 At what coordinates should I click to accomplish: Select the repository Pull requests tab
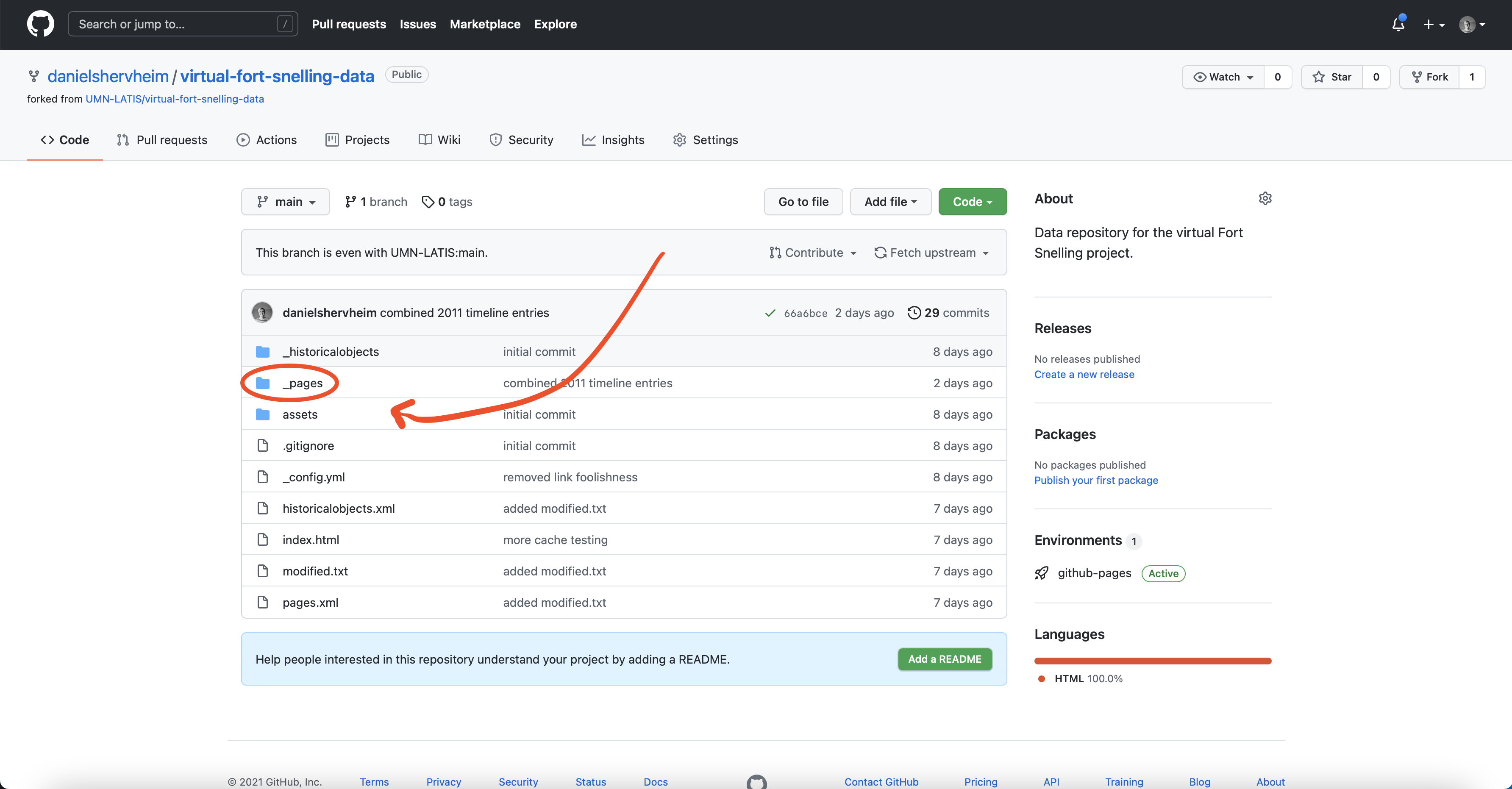pos(162,140)
